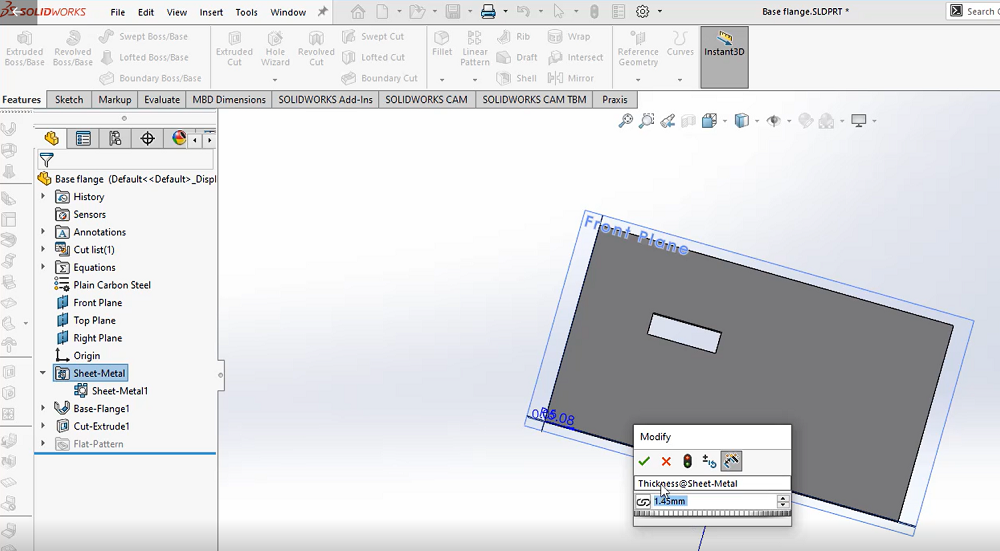Screen dimensions: 1000x551
Task: Cancel Modify dialog with red X
Action: [x=666, y=461]
